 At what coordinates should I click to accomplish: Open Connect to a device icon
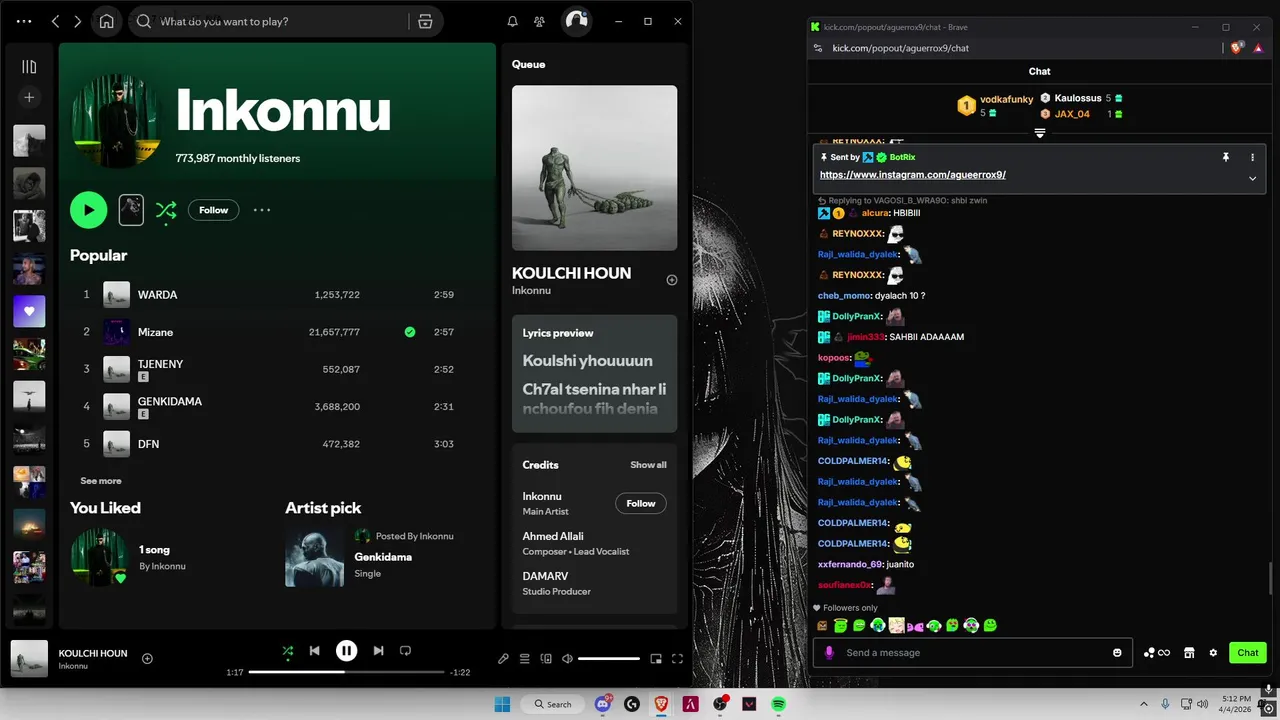click(x=546, y=658)
